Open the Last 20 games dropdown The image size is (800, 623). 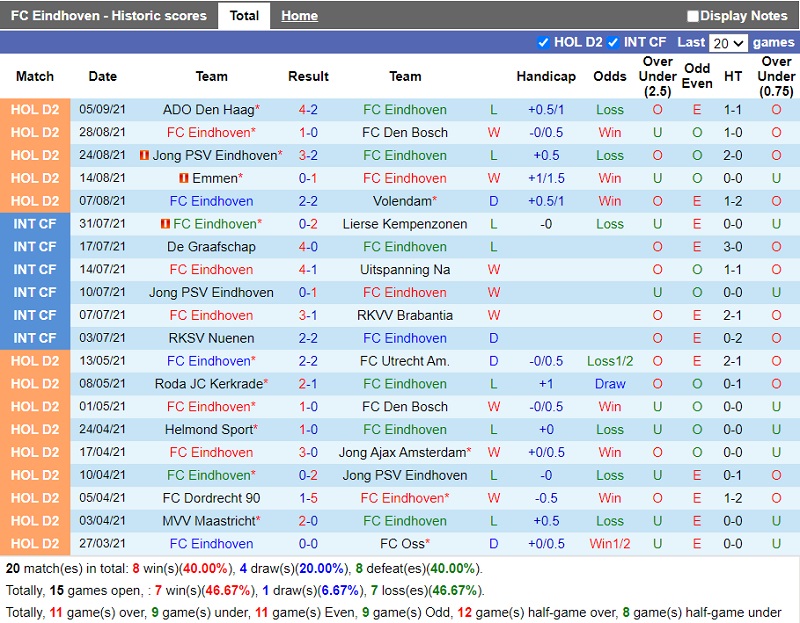point(728,43)
